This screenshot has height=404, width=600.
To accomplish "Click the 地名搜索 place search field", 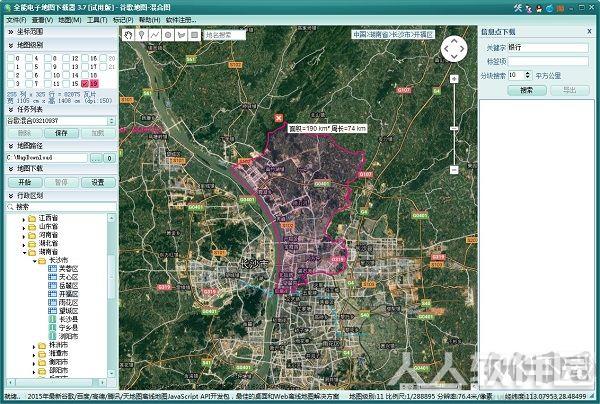I will pyautogui.click(x=224, y=35).
